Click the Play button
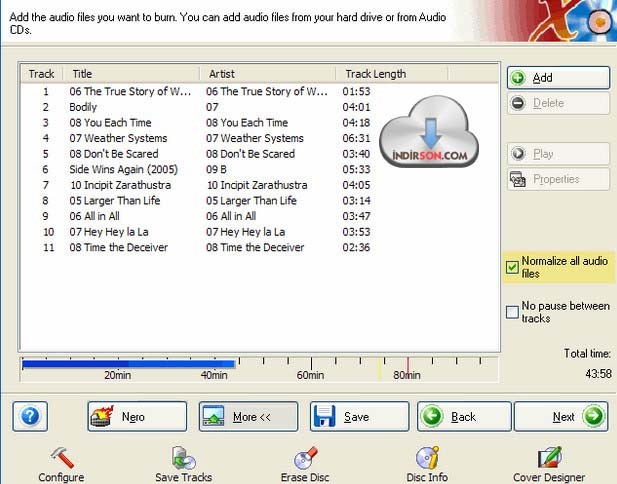The height and width of the screenshot is (484, 617). click(558, 153)
